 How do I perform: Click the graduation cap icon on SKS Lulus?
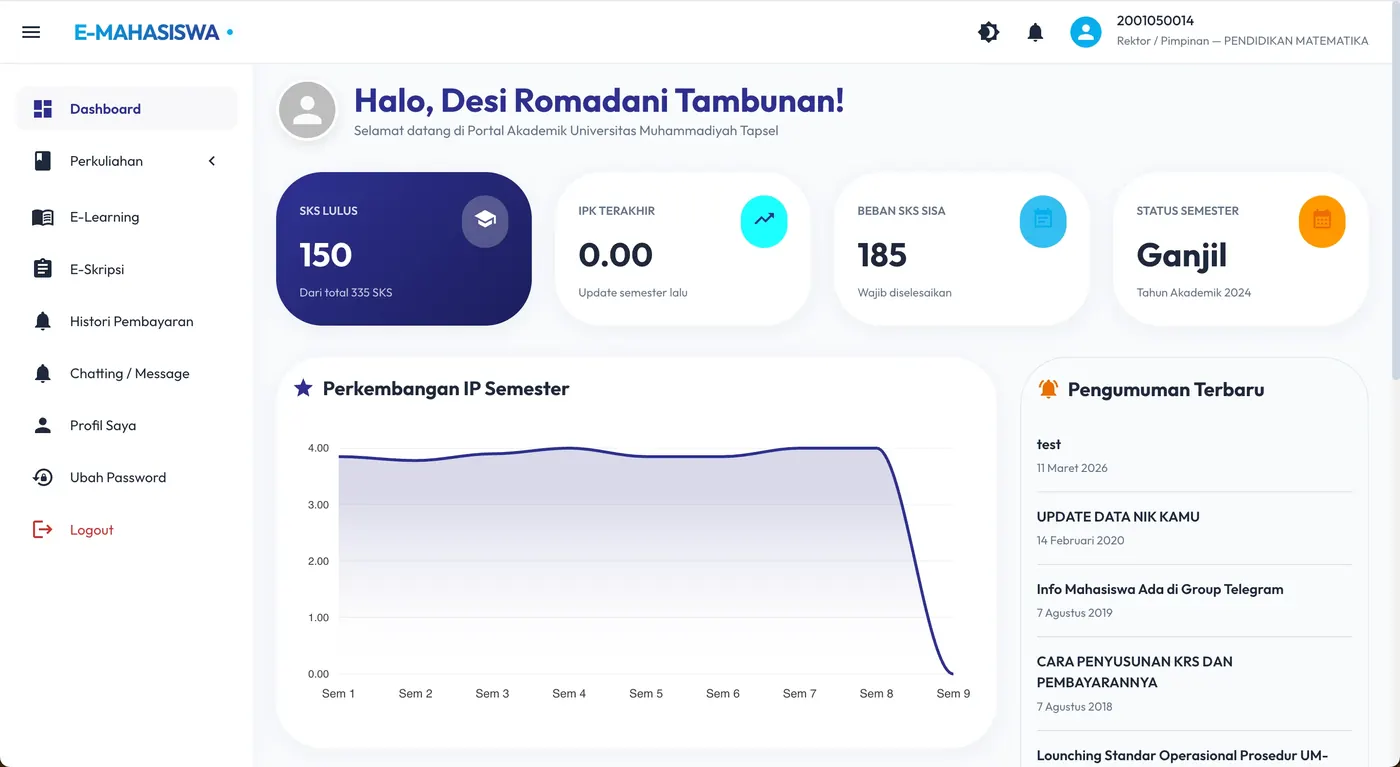485,220
